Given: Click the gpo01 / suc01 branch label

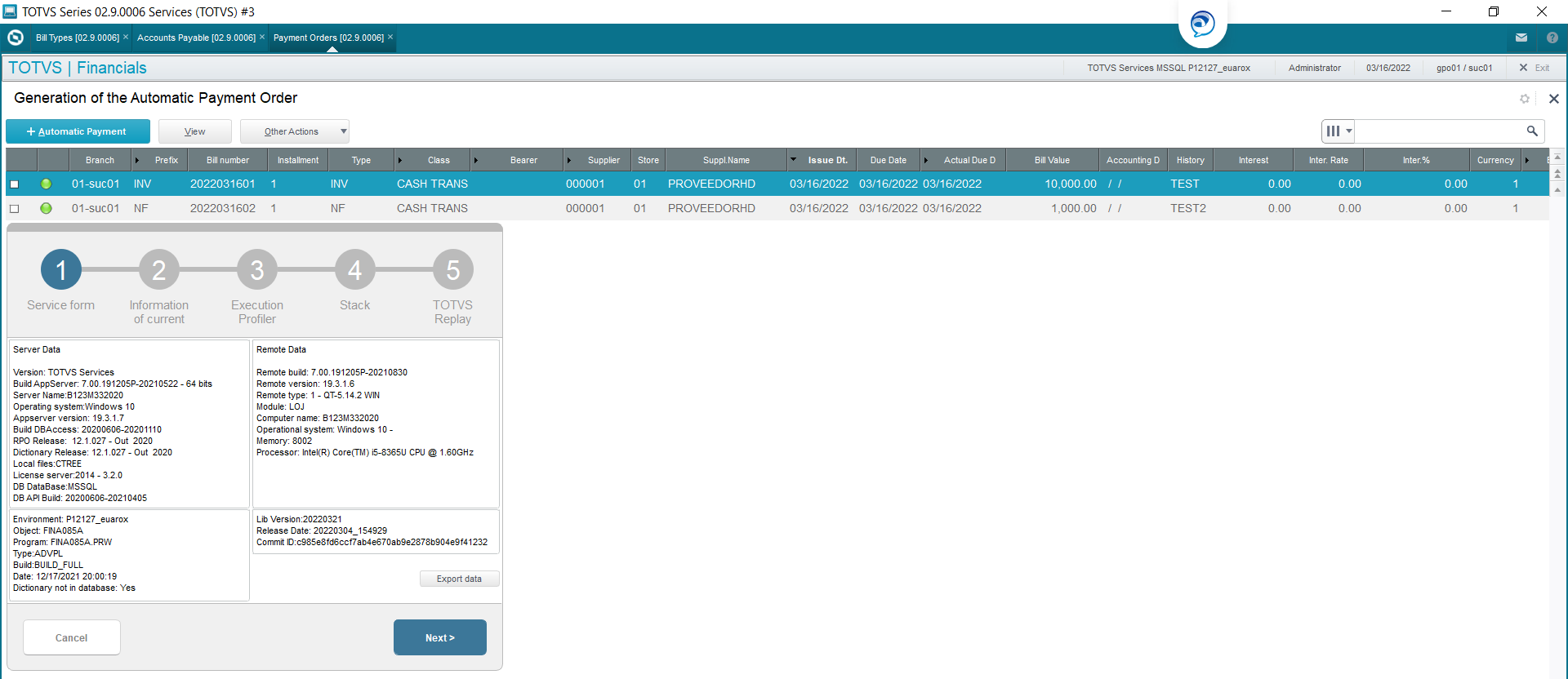Looking at the screenshot, I should pyautogui.click(x=1464, y=68).
